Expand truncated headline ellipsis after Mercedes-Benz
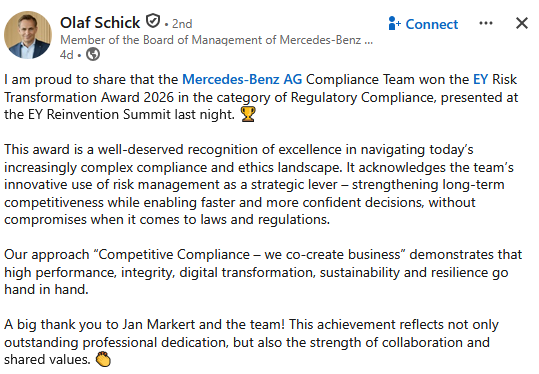Viewport: 539px width, 374px height. pyautogui.click(x=368, y=43)
